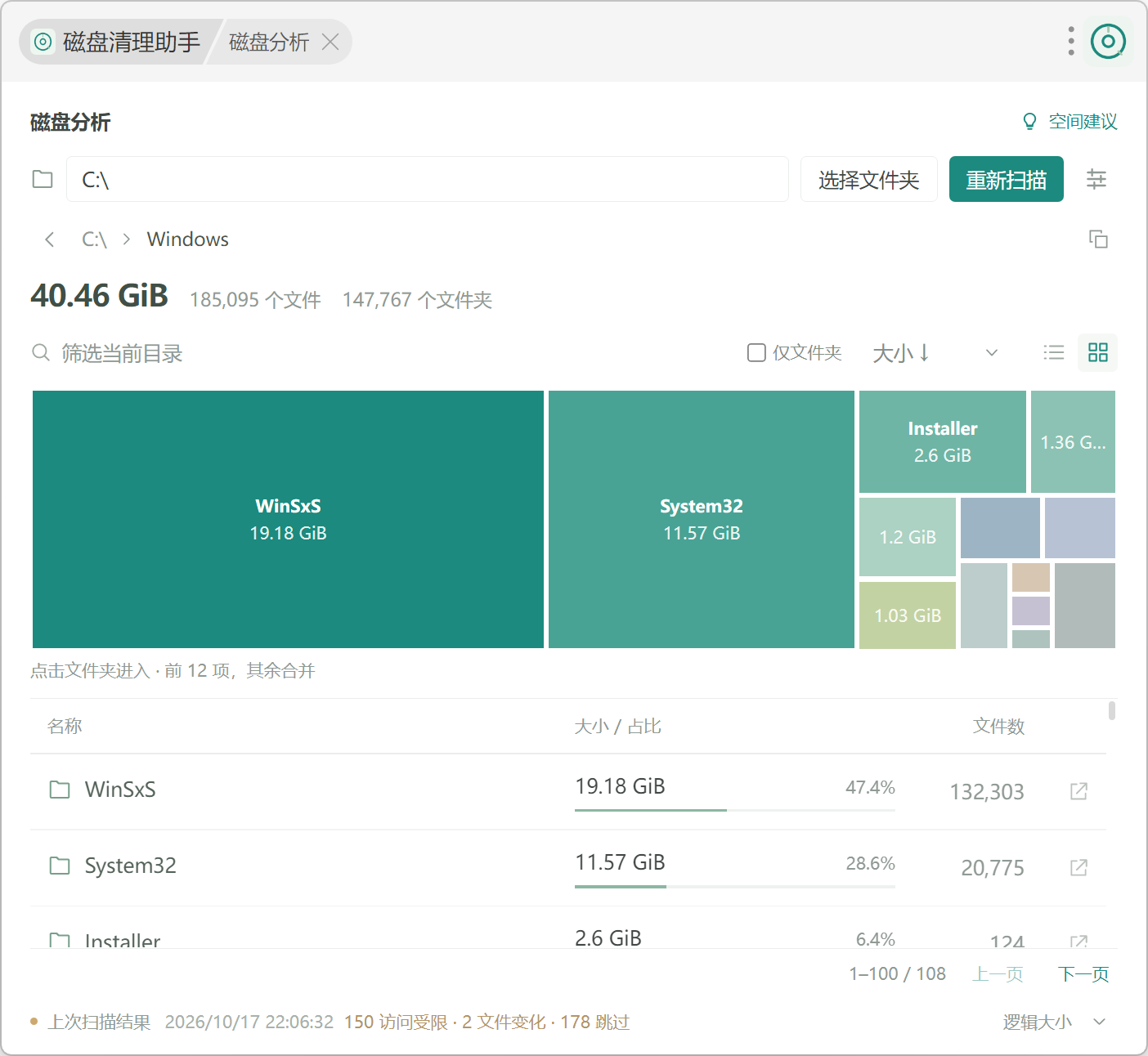The height and width of the screenshot is (1056, 1148).
Task: Go back with the breadcrumb left arrow
Action: [x=50, y=239]
